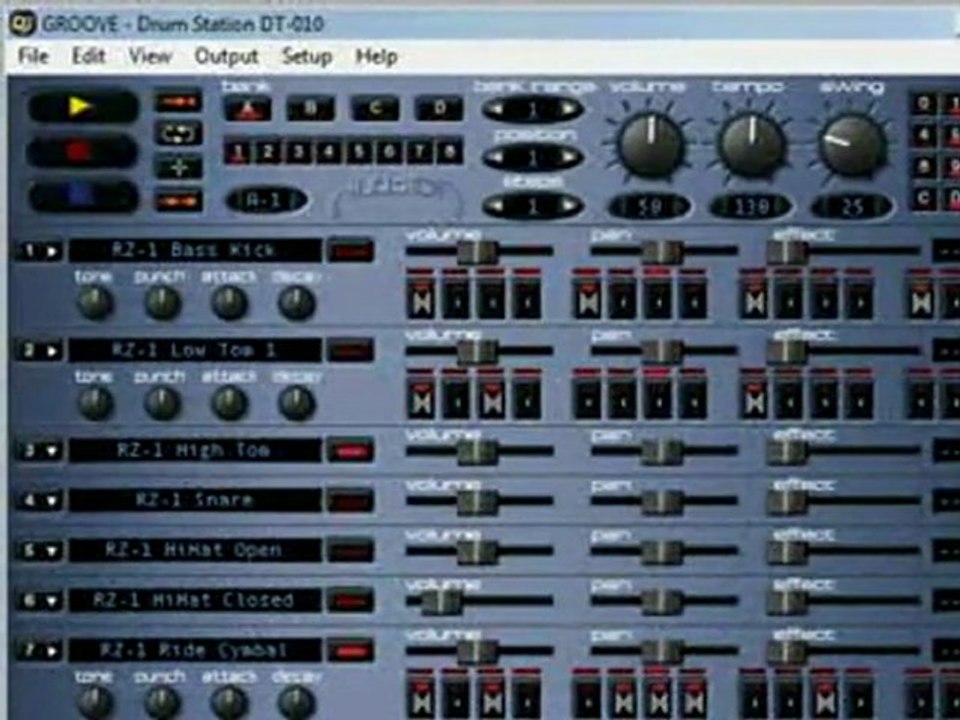Click the Bass Kick punch knob
Image resolution: width=960 pixels, height=720 pixels.
click(162, 303)
